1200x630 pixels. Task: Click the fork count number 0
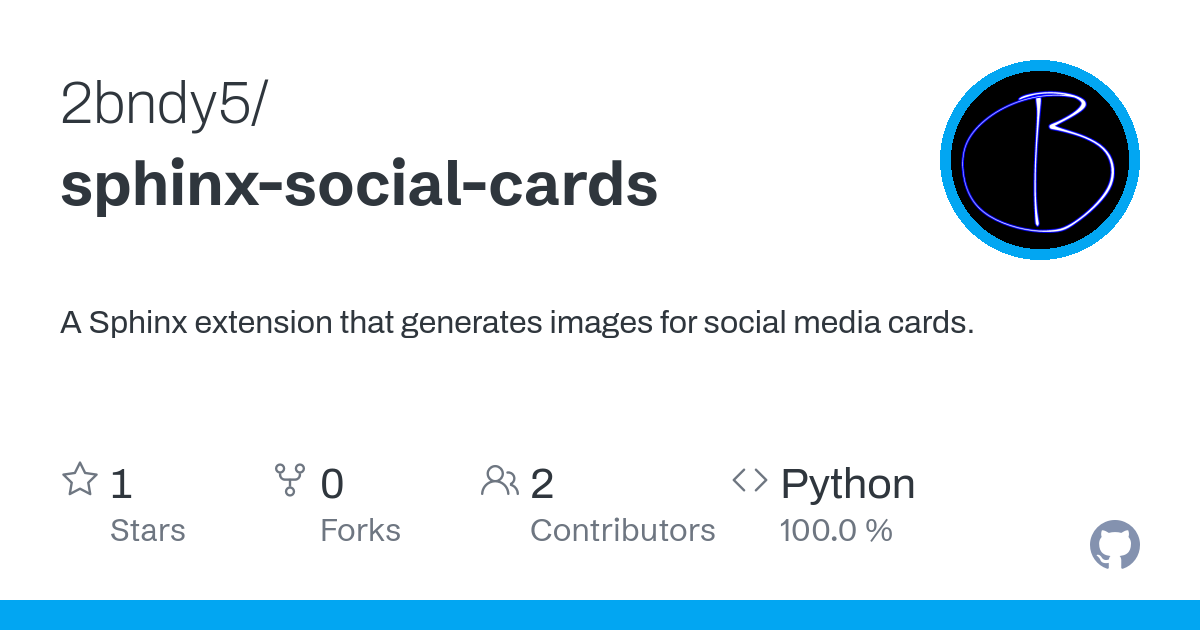tap(332, 484)
